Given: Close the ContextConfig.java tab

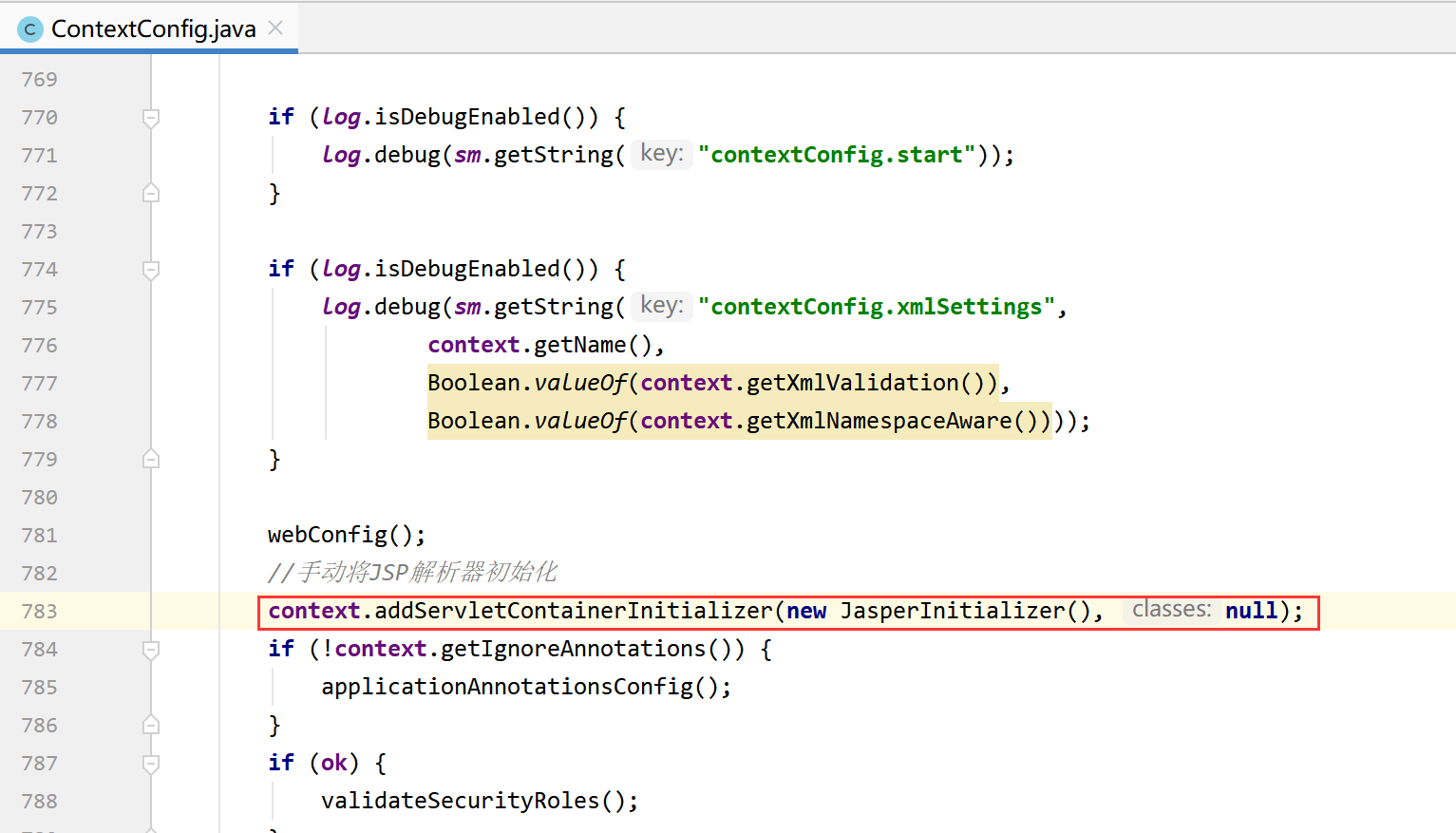Looking at the screenshot, I should tap(275, 28).
